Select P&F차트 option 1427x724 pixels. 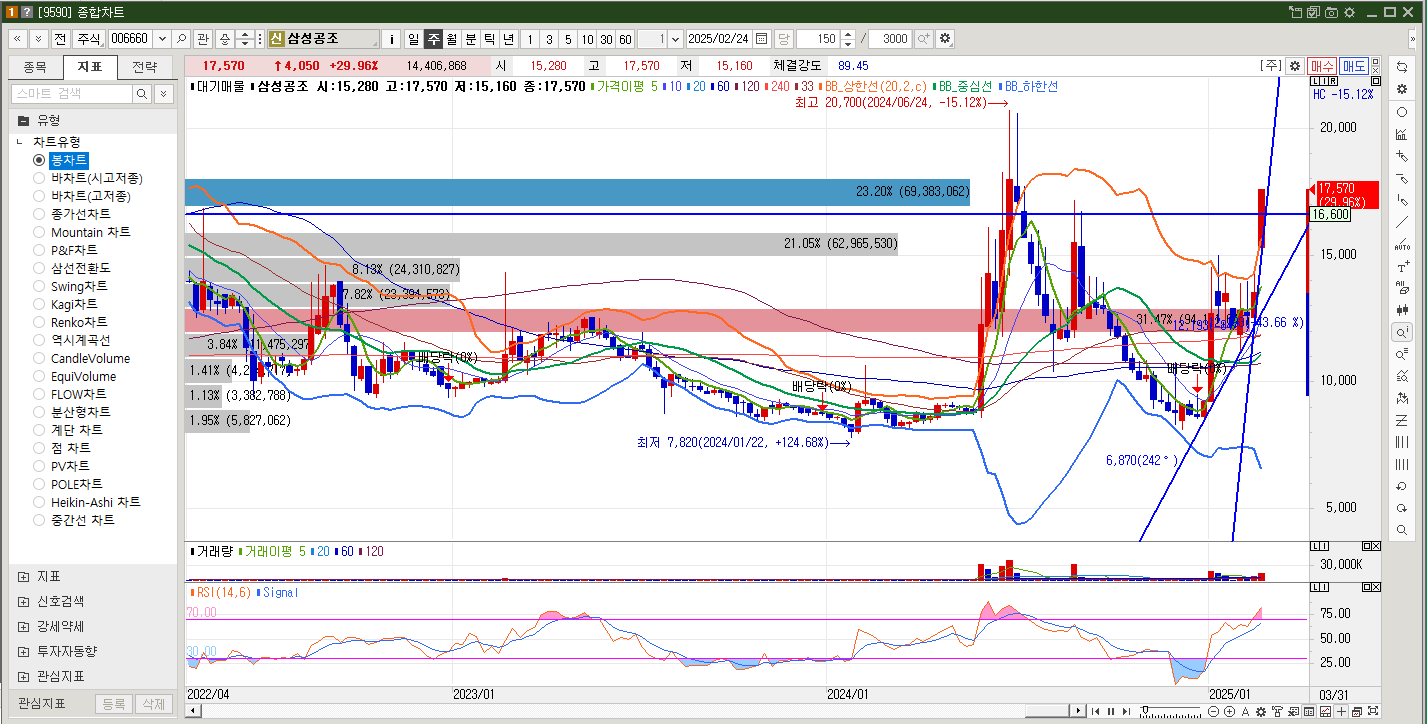coord(66,250)
